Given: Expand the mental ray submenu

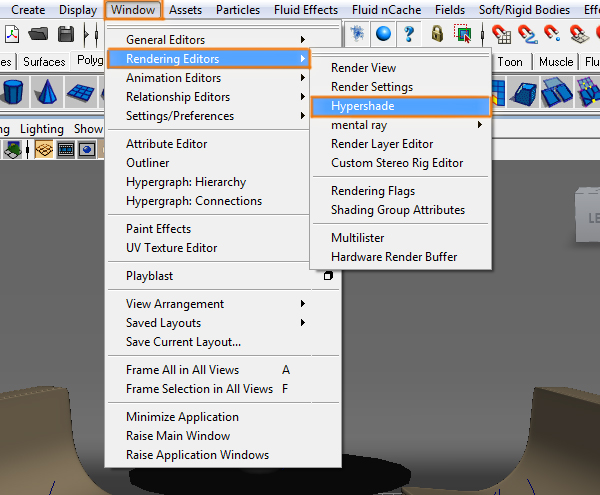Looking at the screenshot, I should click(400, 125).
